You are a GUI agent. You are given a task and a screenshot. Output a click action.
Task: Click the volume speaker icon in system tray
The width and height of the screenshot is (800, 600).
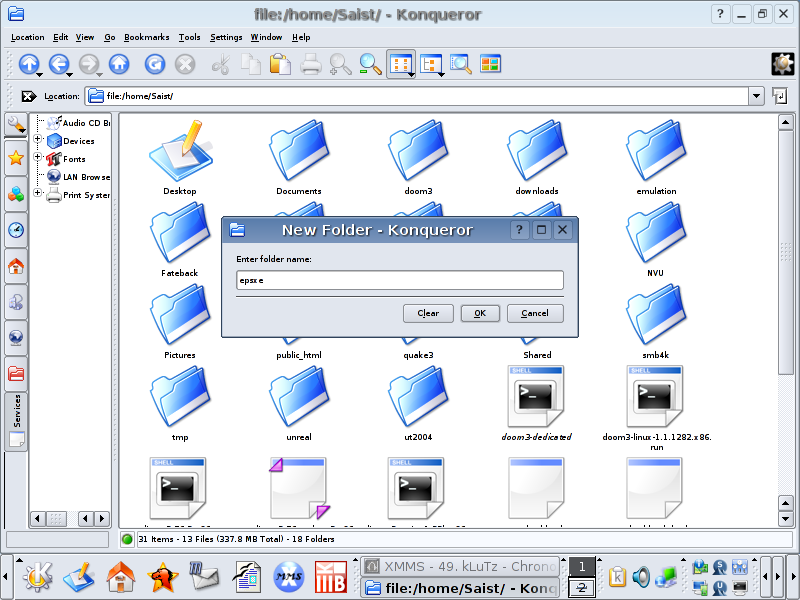pos(641,577)
